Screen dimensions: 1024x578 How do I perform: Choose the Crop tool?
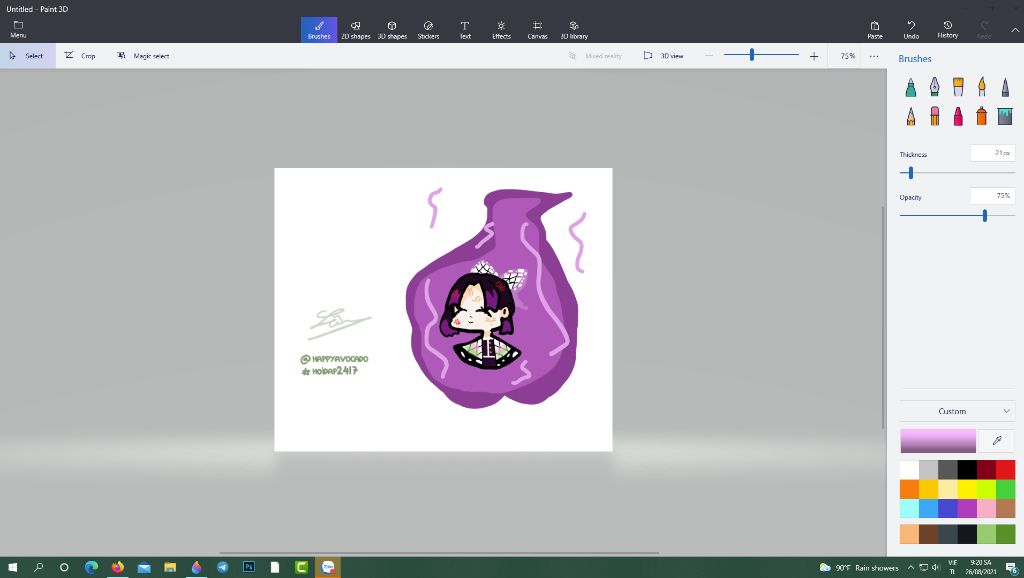click(x=80, y=56)
